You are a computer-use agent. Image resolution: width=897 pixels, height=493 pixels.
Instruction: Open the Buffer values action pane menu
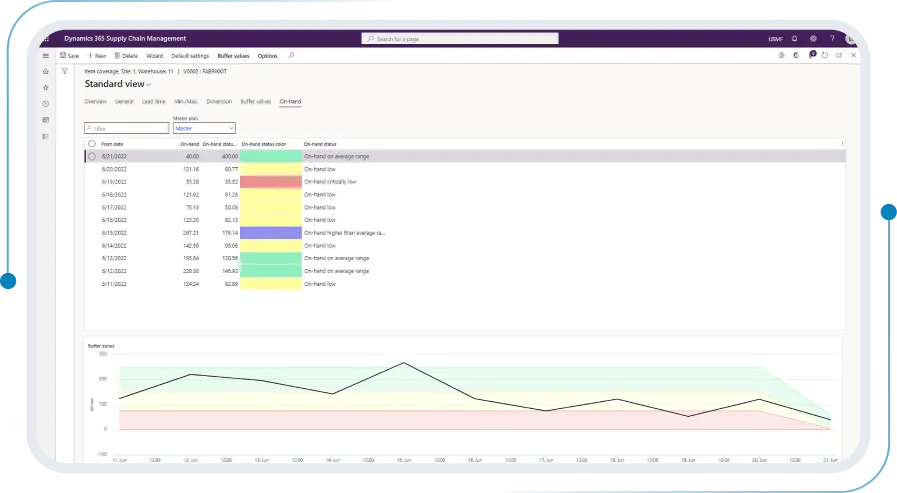pyautogui.click(x=233, y=56)
